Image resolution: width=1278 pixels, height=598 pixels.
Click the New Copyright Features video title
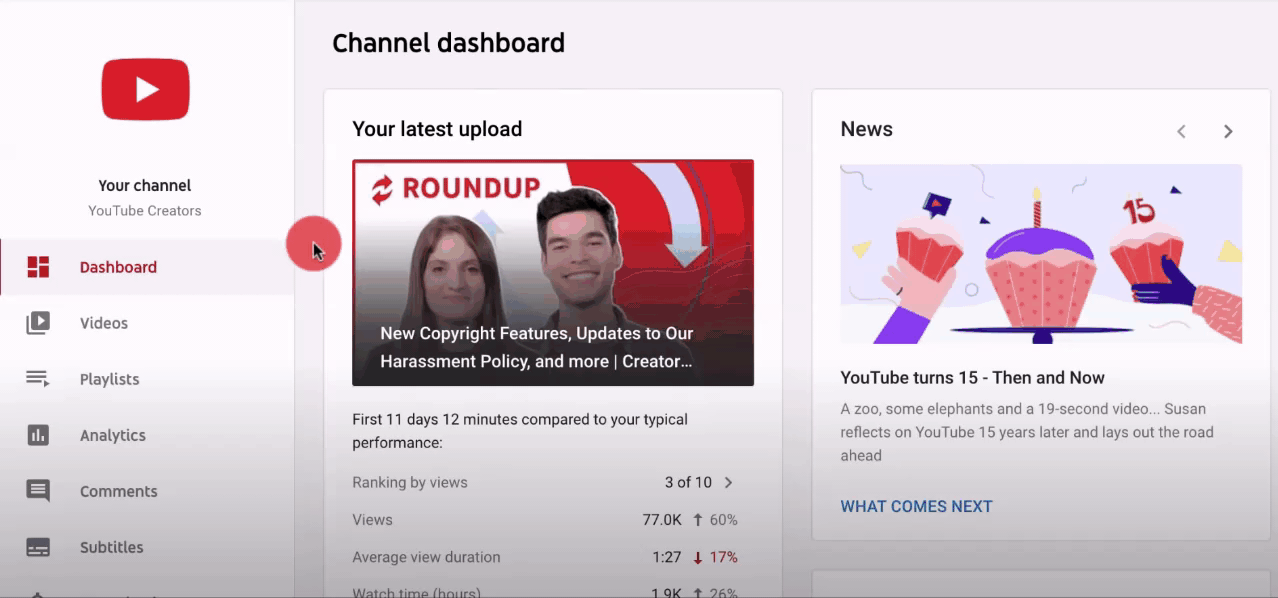click(x=537, y=347)
